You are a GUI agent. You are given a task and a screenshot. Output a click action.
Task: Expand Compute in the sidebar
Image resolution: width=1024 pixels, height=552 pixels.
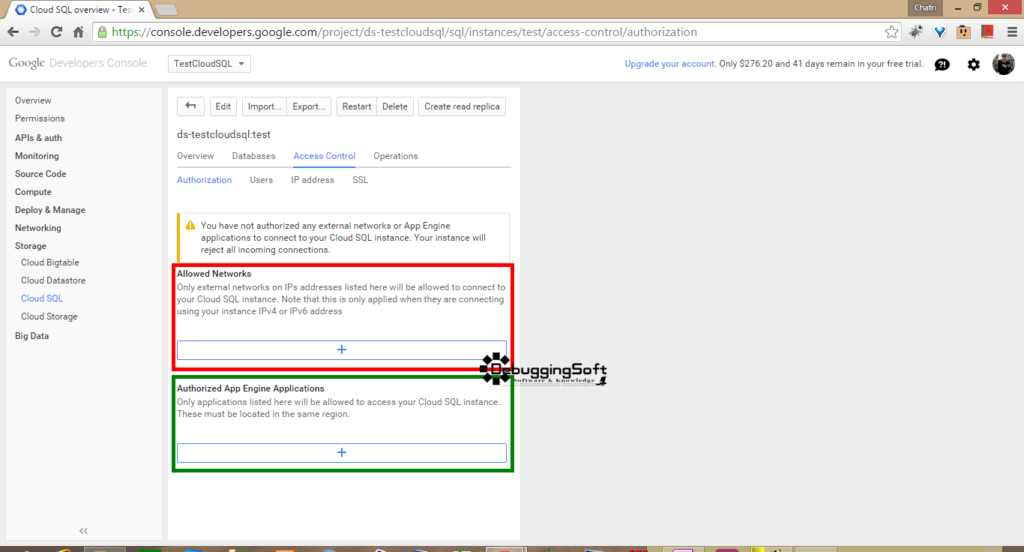33,192
